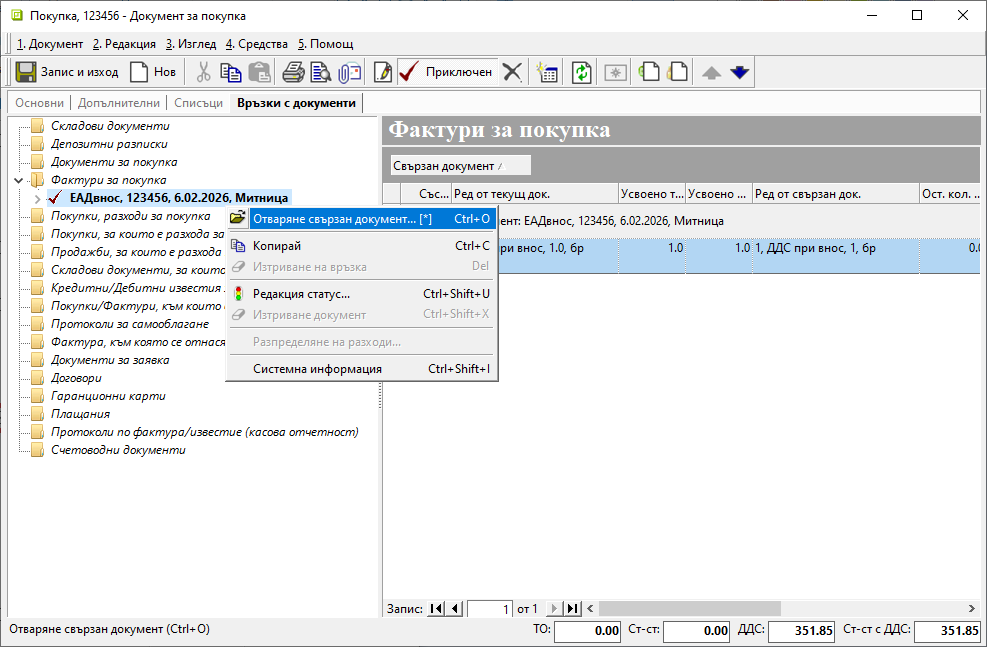This screenshot has width=987, height=647.
Task: Click the black X cancel icon
Action: click(512, 72)
